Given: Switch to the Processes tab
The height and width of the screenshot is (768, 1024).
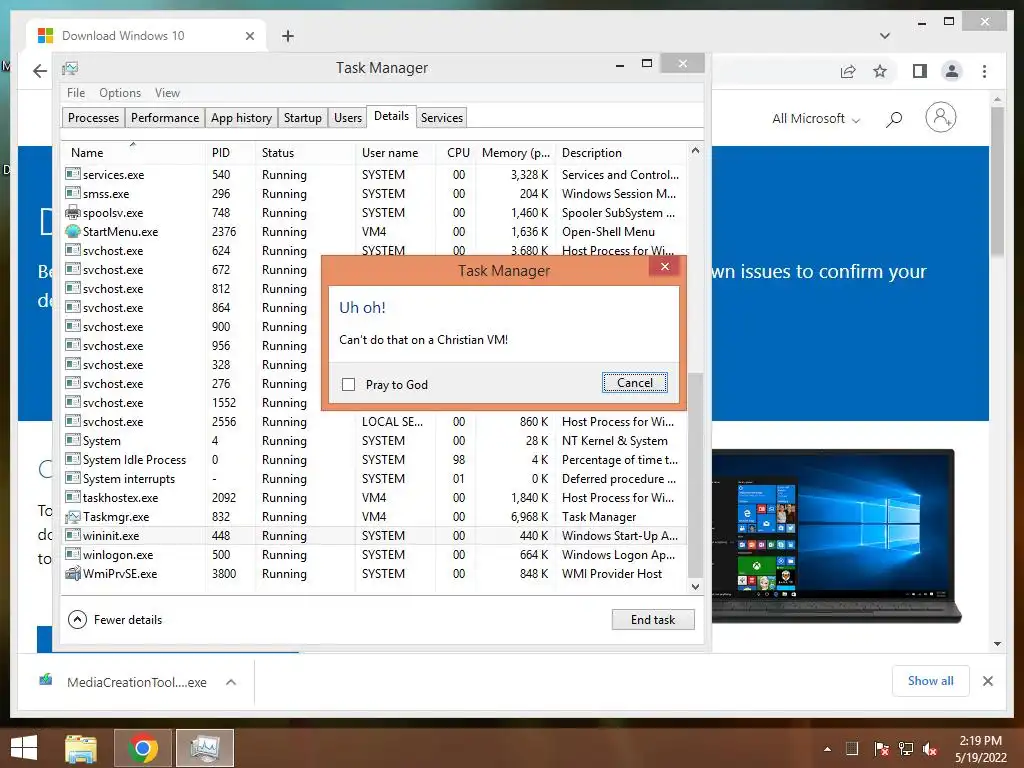Looking at the screenshot, I should (x=93, y=118).
